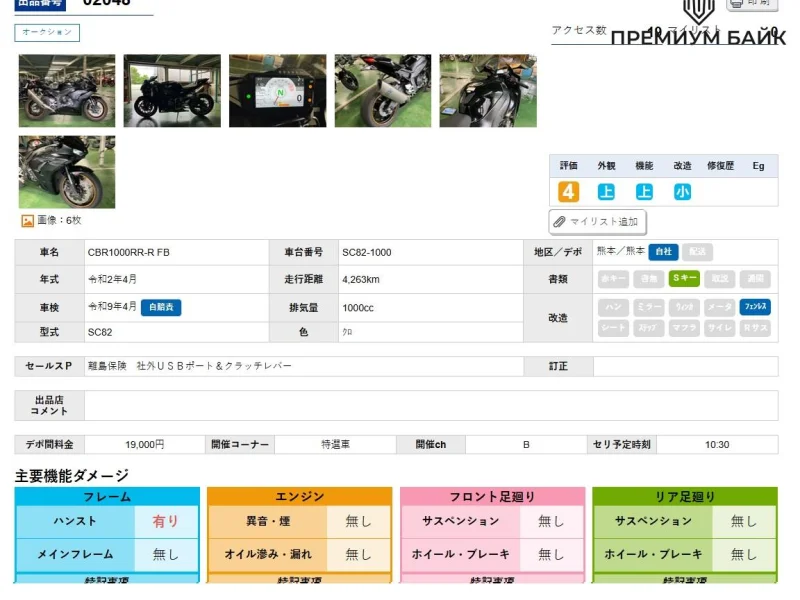Click the Премиум Байк shield logo
This screenshot has height=600, width=800.
point(698,10)
